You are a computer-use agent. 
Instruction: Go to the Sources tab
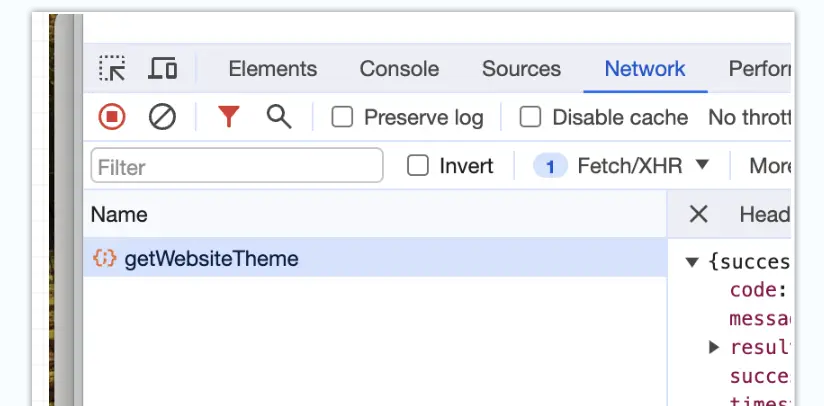point(521,69)
